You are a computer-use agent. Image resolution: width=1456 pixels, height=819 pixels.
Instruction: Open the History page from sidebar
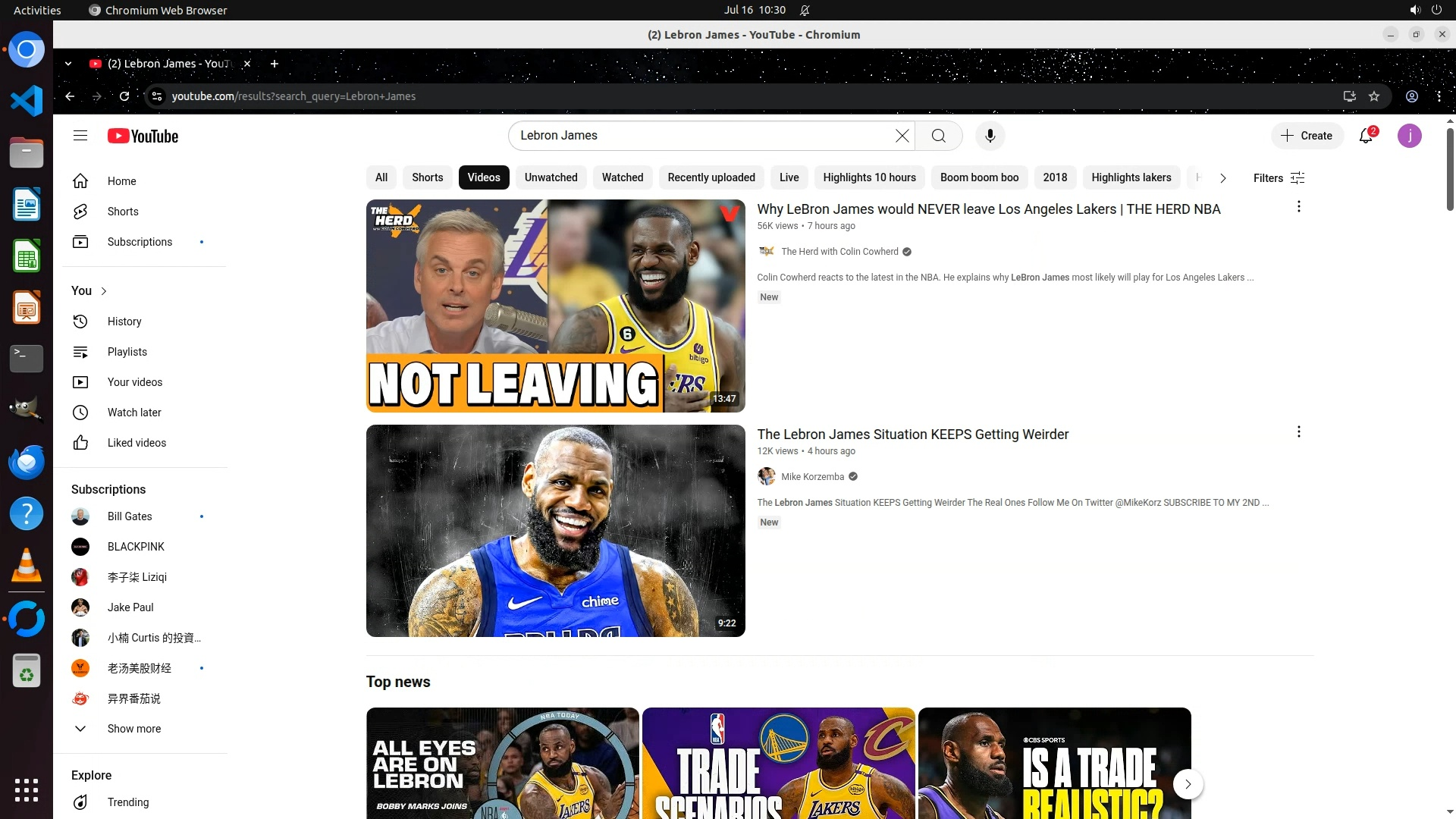(124, 322)
